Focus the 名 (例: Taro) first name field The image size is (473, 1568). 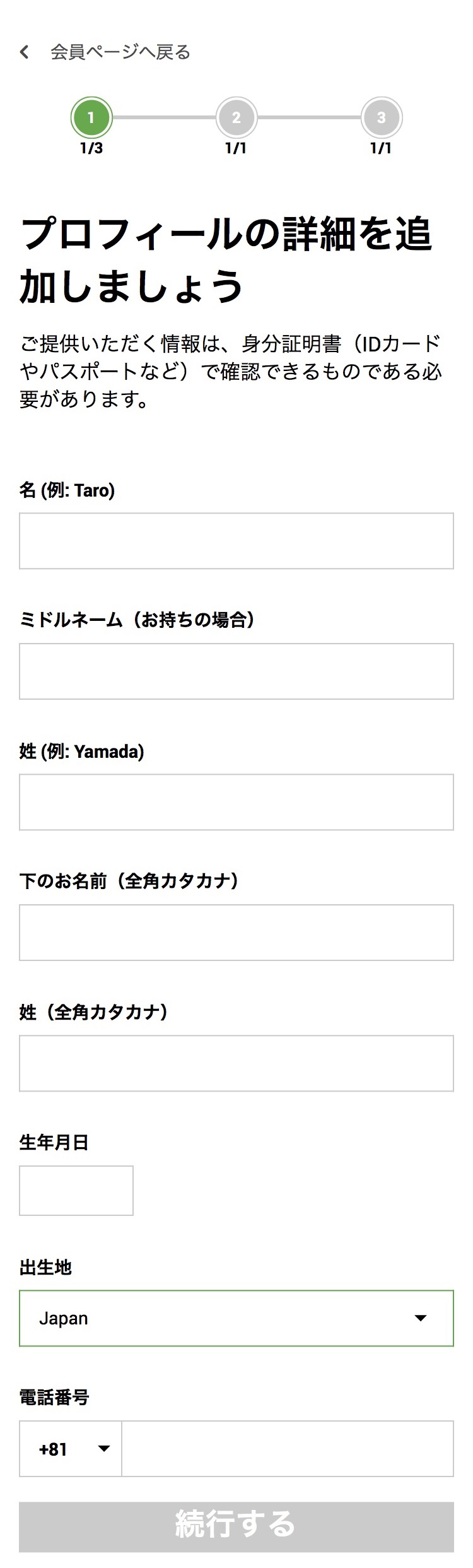coord(237,541)
